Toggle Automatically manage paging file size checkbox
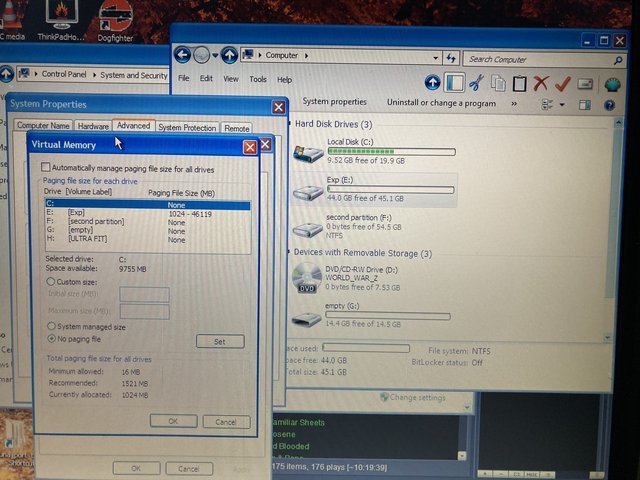 tap(46, 167)
